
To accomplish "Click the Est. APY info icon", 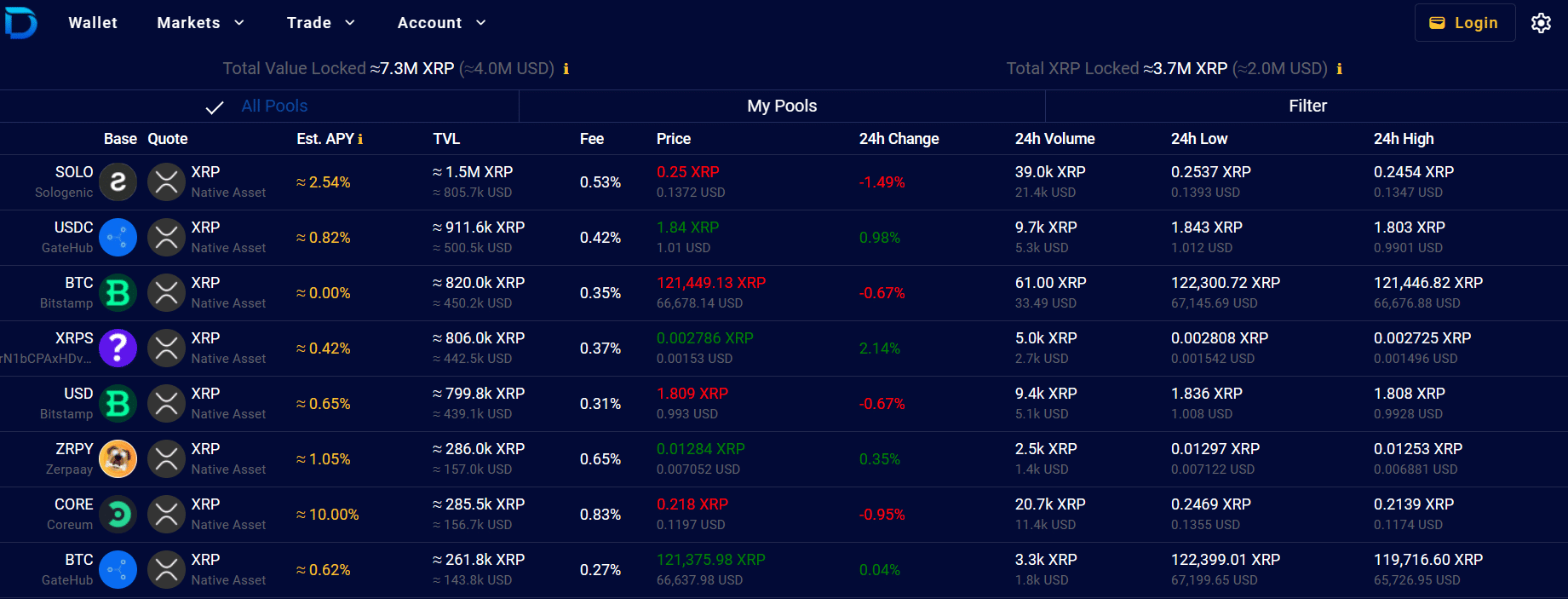I will [360, 139].
